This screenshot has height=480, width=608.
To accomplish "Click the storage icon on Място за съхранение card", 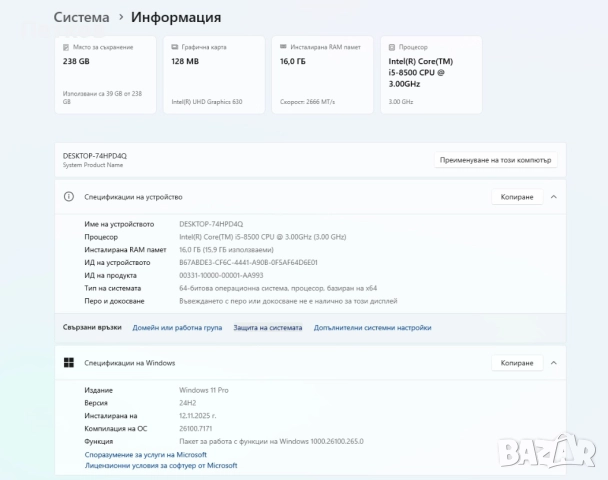I will click(66, 47).
